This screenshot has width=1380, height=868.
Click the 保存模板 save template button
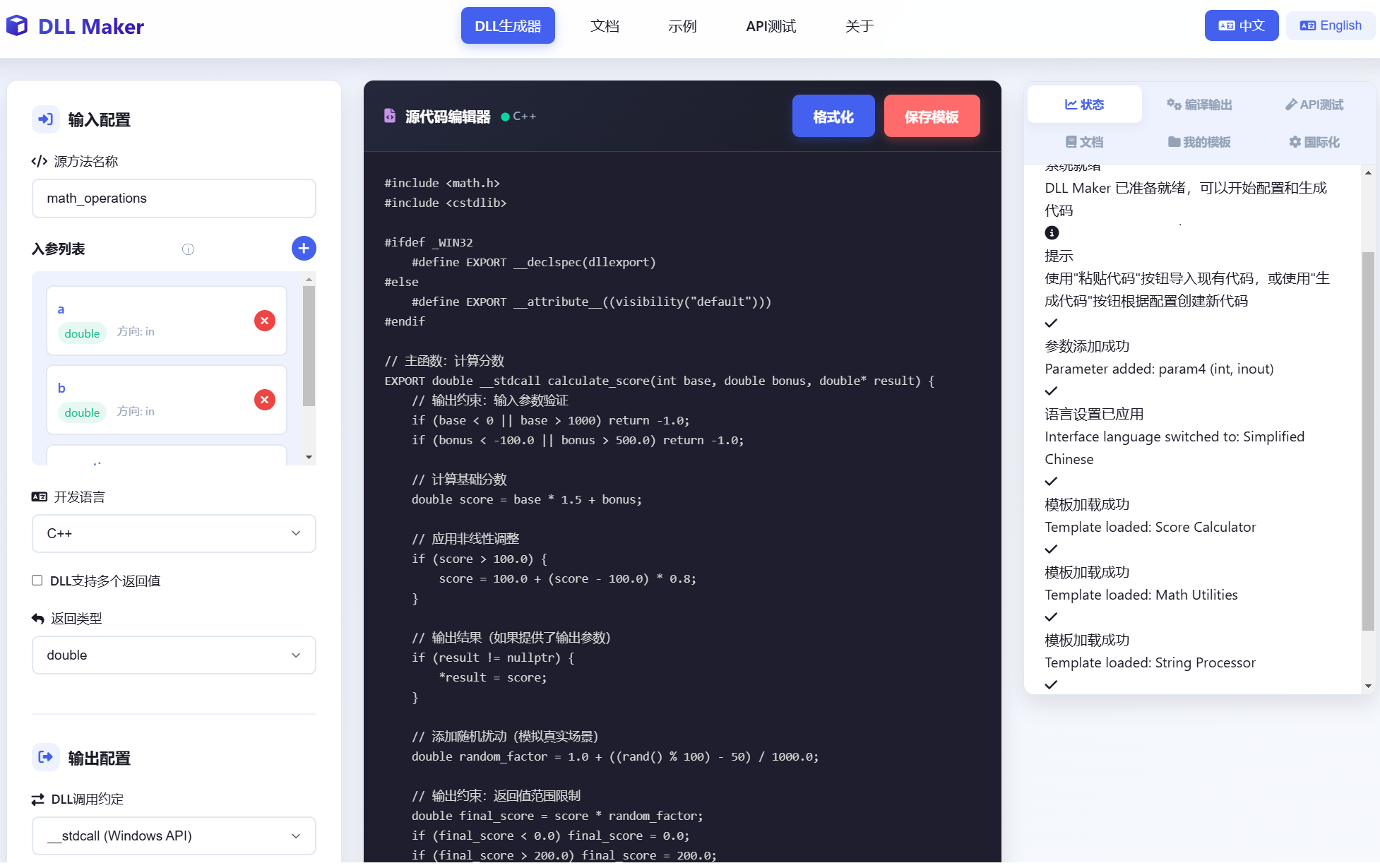point(932,117)
